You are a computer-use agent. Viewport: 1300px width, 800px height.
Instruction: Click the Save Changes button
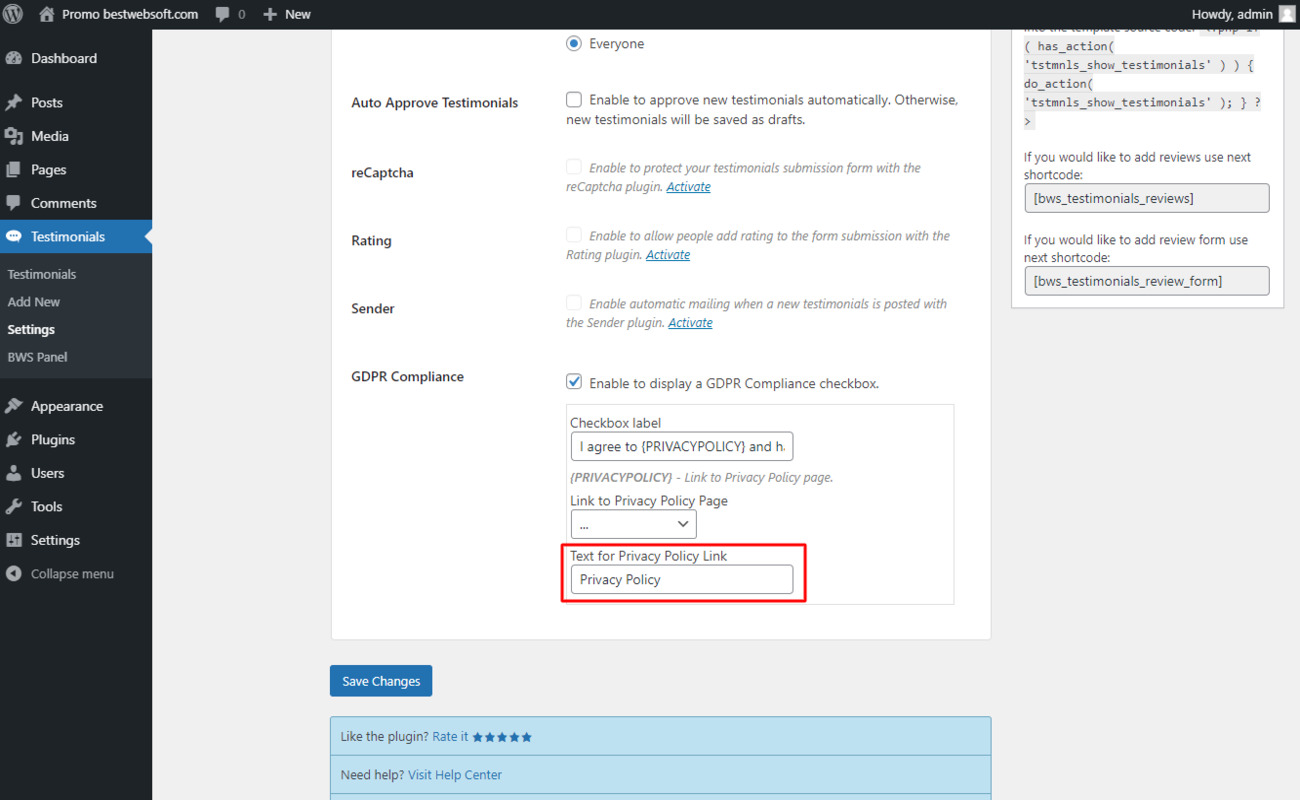pos(381,681)
